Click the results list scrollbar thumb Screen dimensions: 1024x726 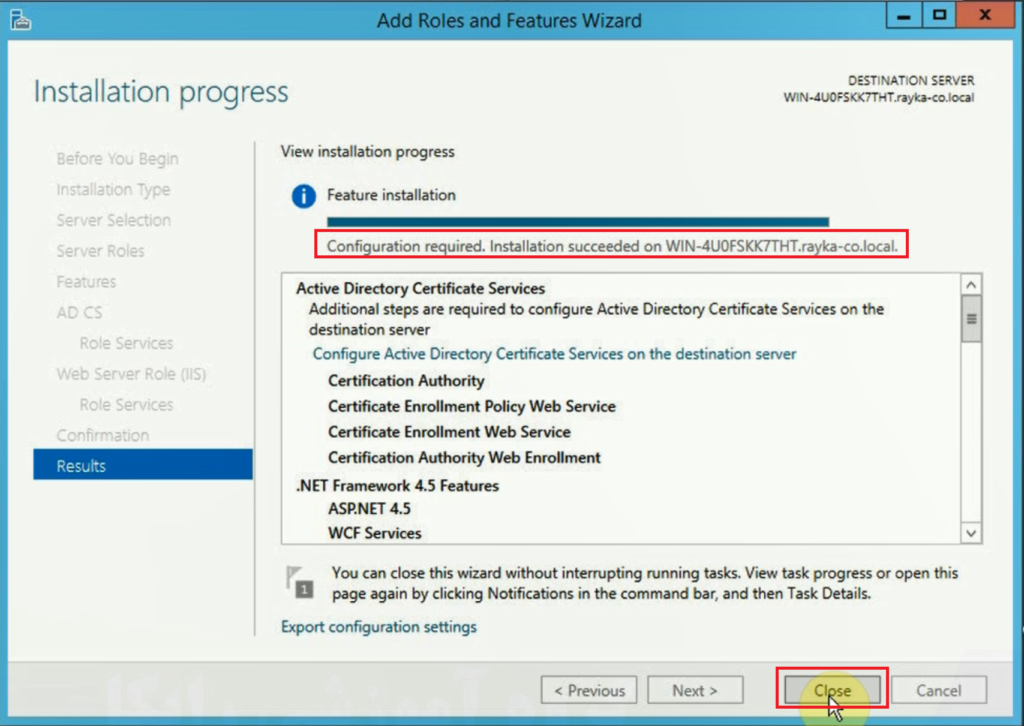(971, 319)
